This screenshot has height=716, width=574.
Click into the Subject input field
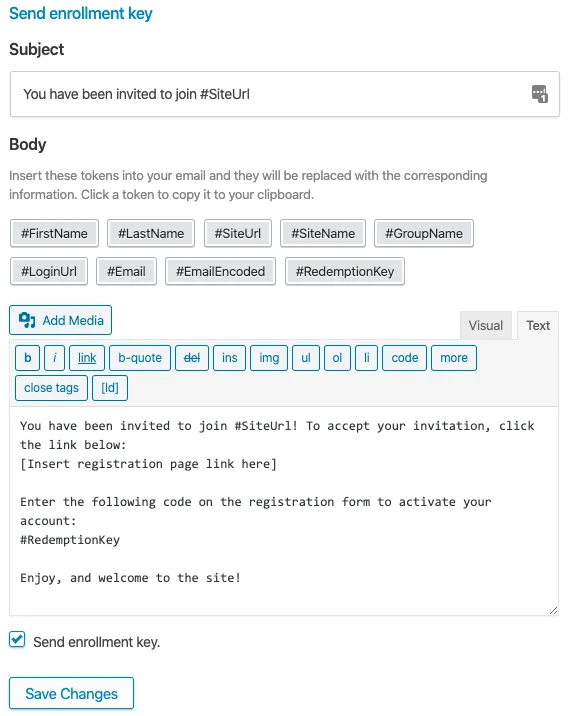tap(285, 94)
